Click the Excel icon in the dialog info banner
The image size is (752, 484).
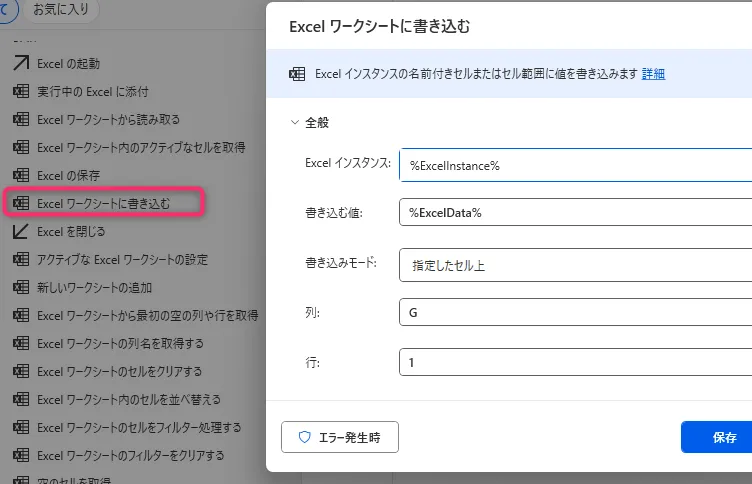(297, 74)
